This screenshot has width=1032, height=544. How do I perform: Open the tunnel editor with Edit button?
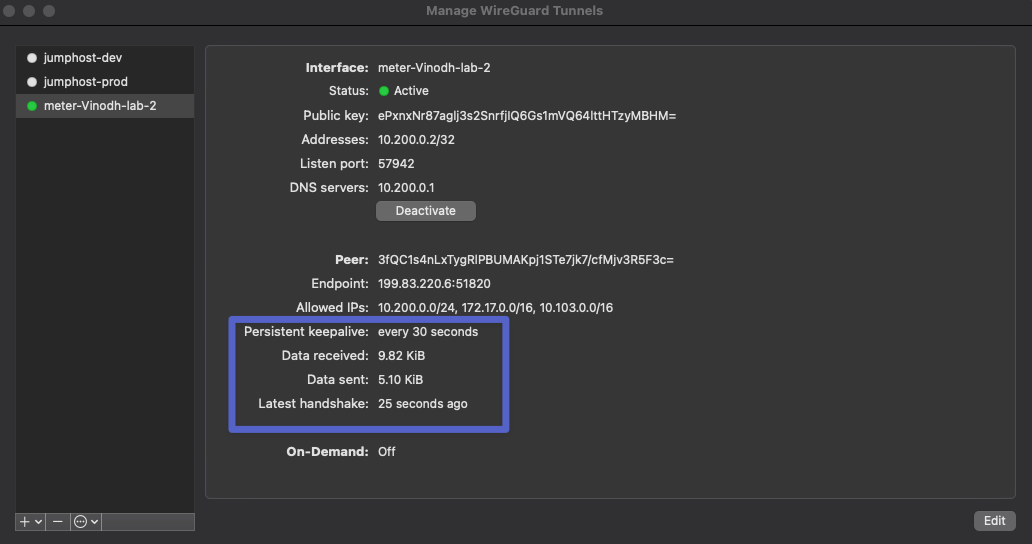click(994, 520)
